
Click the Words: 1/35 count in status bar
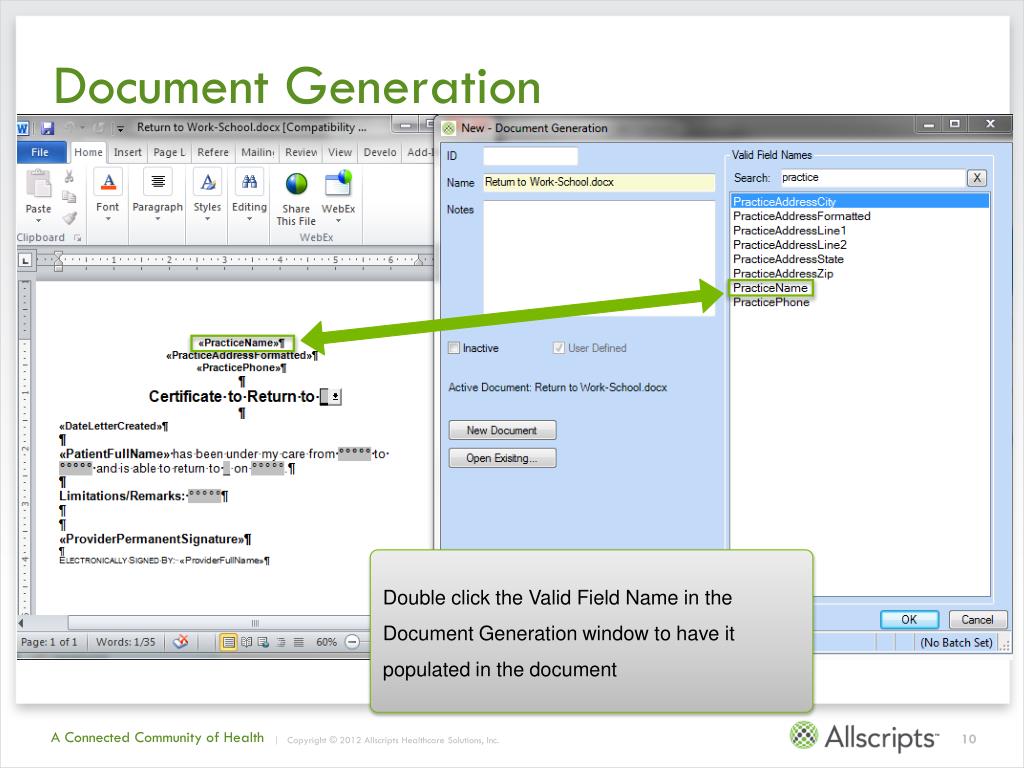[x=125, y=642]
